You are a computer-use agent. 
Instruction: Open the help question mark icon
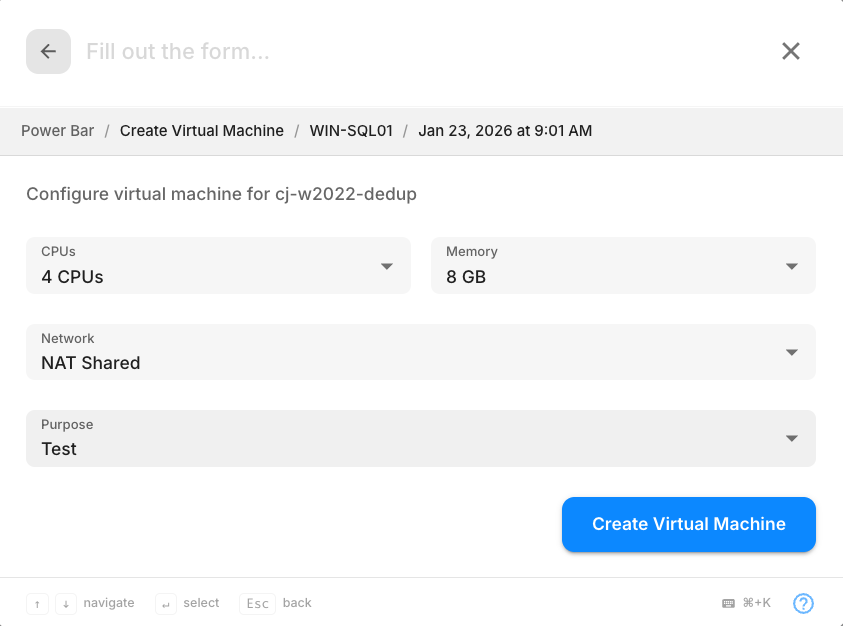[803, 603]
